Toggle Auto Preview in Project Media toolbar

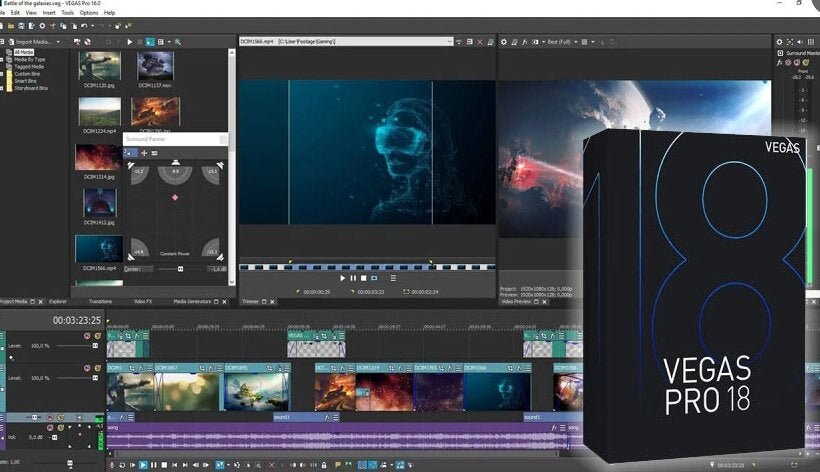tap(150, 42)
